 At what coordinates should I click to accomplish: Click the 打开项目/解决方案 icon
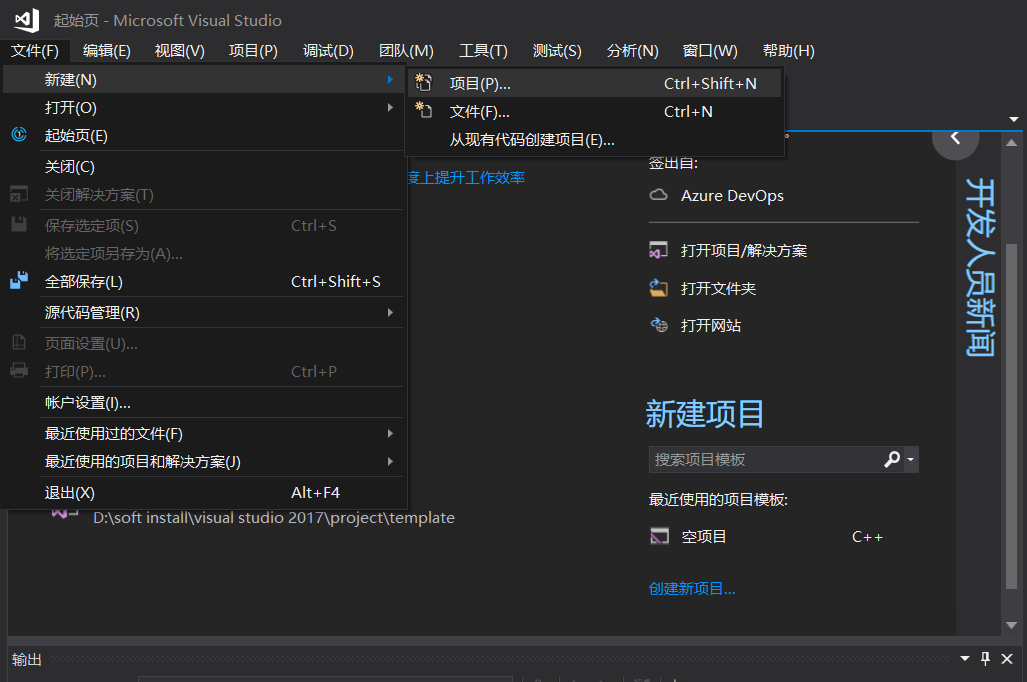click(659, 250)
